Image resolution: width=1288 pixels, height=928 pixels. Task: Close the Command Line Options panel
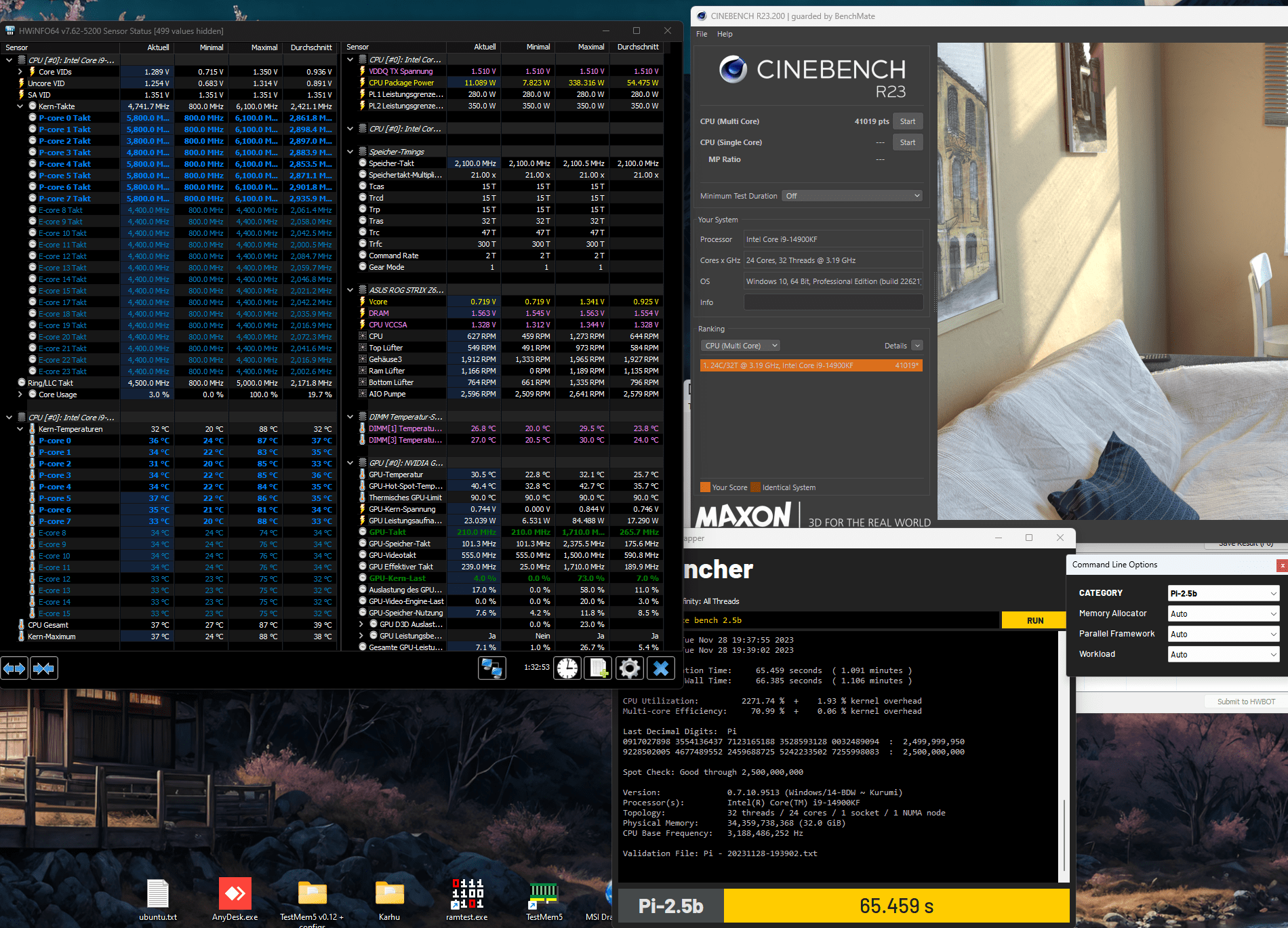point(1281,565)
